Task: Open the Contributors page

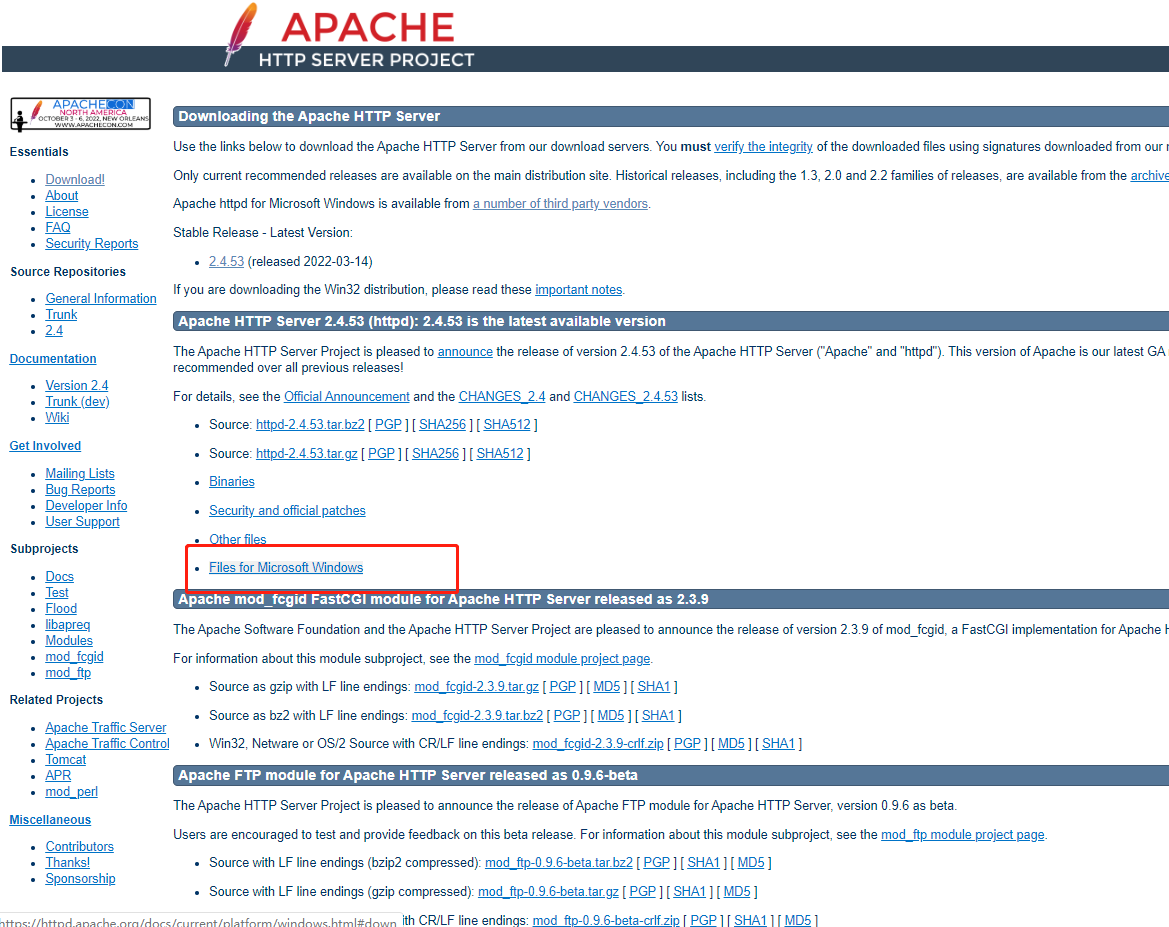Action: [80, 846]
